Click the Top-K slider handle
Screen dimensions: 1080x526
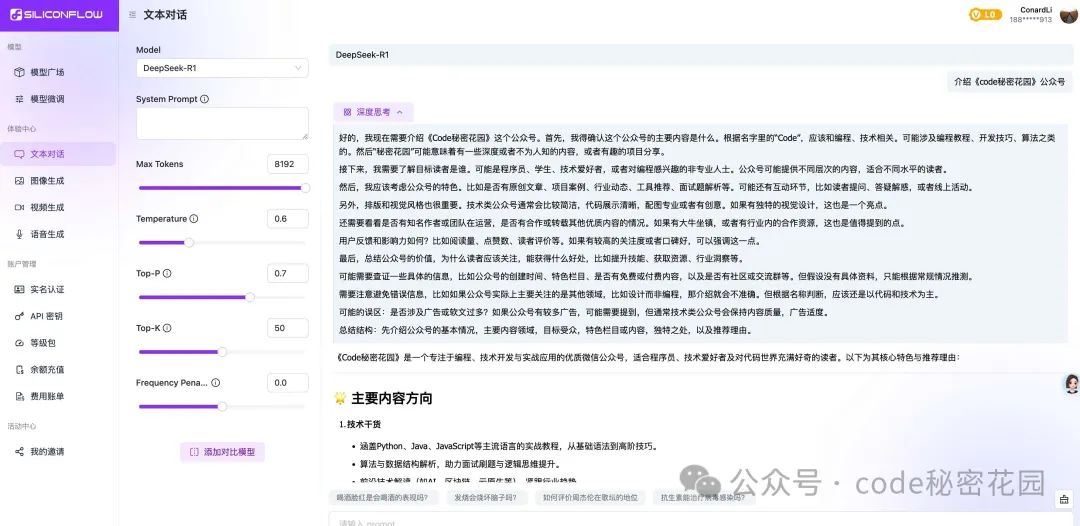(x=222, y=352)
